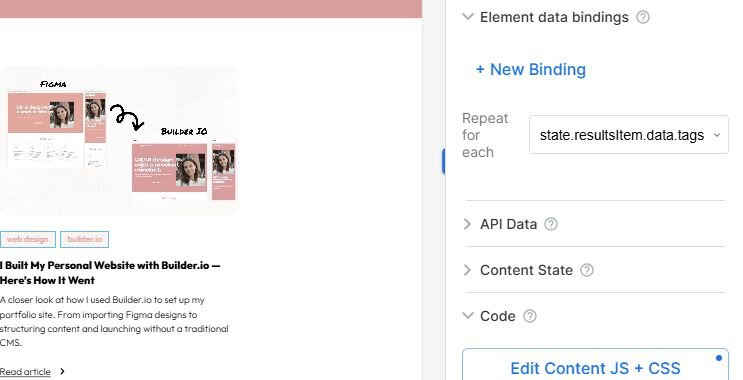This screenshot has height=380, width=743.
Task: Add a new binding
Action: pyautogui.click(x=531, y=70)
